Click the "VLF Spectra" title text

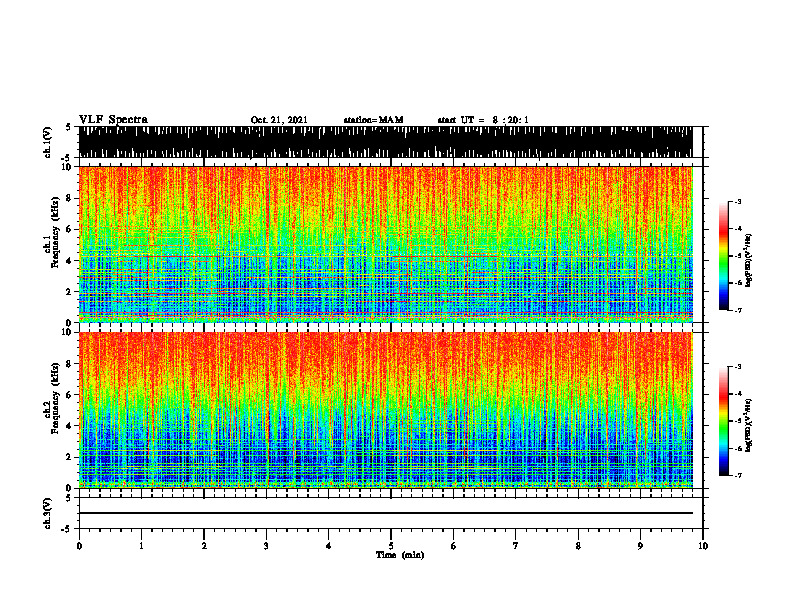click(x=113, y=120)
